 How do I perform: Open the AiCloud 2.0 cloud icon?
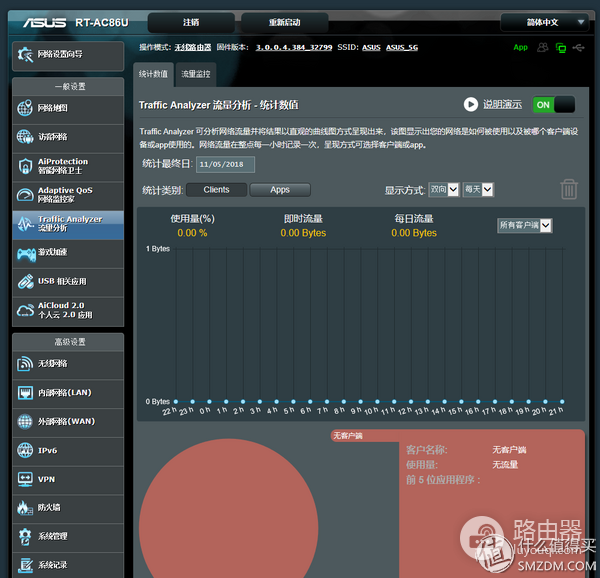(25, 311)
